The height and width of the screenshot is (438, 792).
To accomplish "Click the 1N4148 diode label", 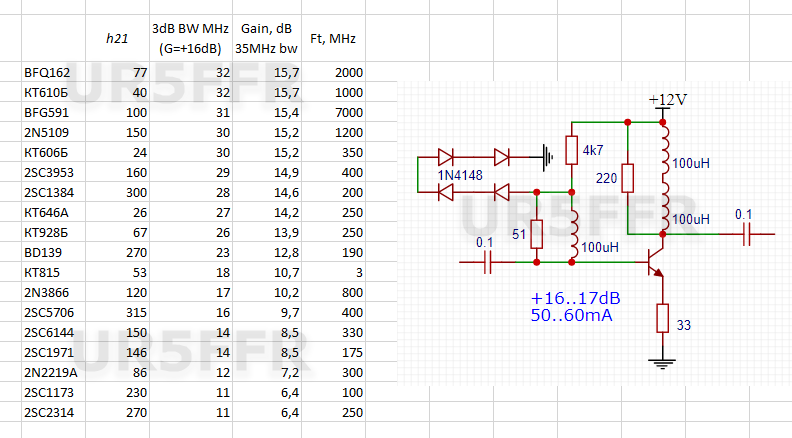I will (x=460, y=175).
